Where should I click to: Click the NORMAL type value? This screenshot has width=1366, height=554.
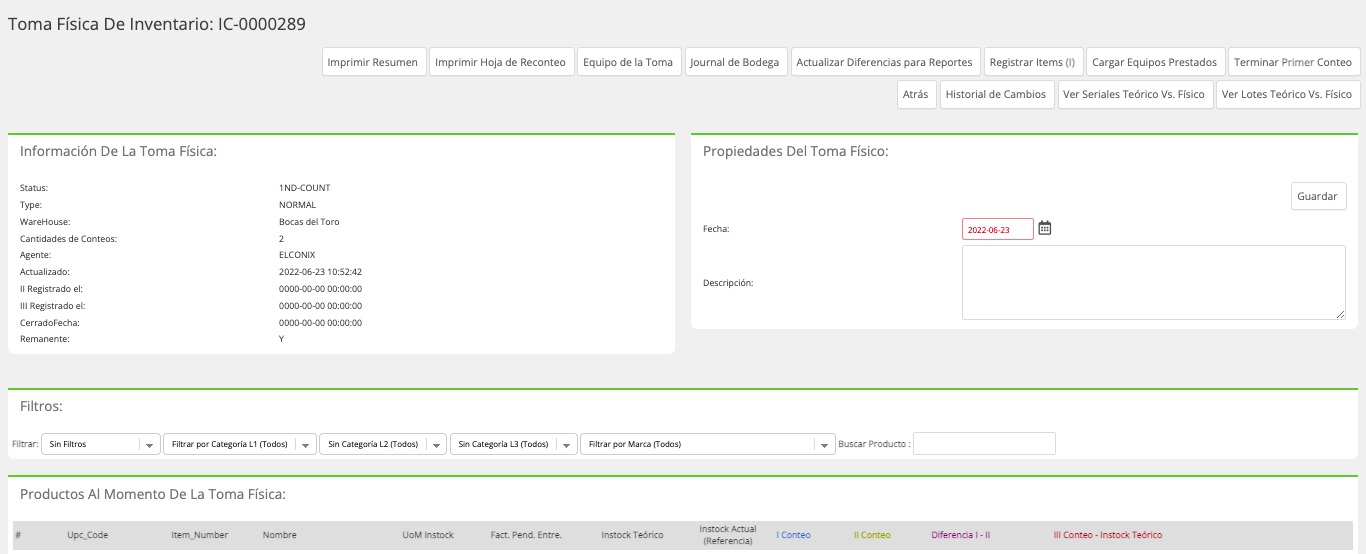[297, 205]
